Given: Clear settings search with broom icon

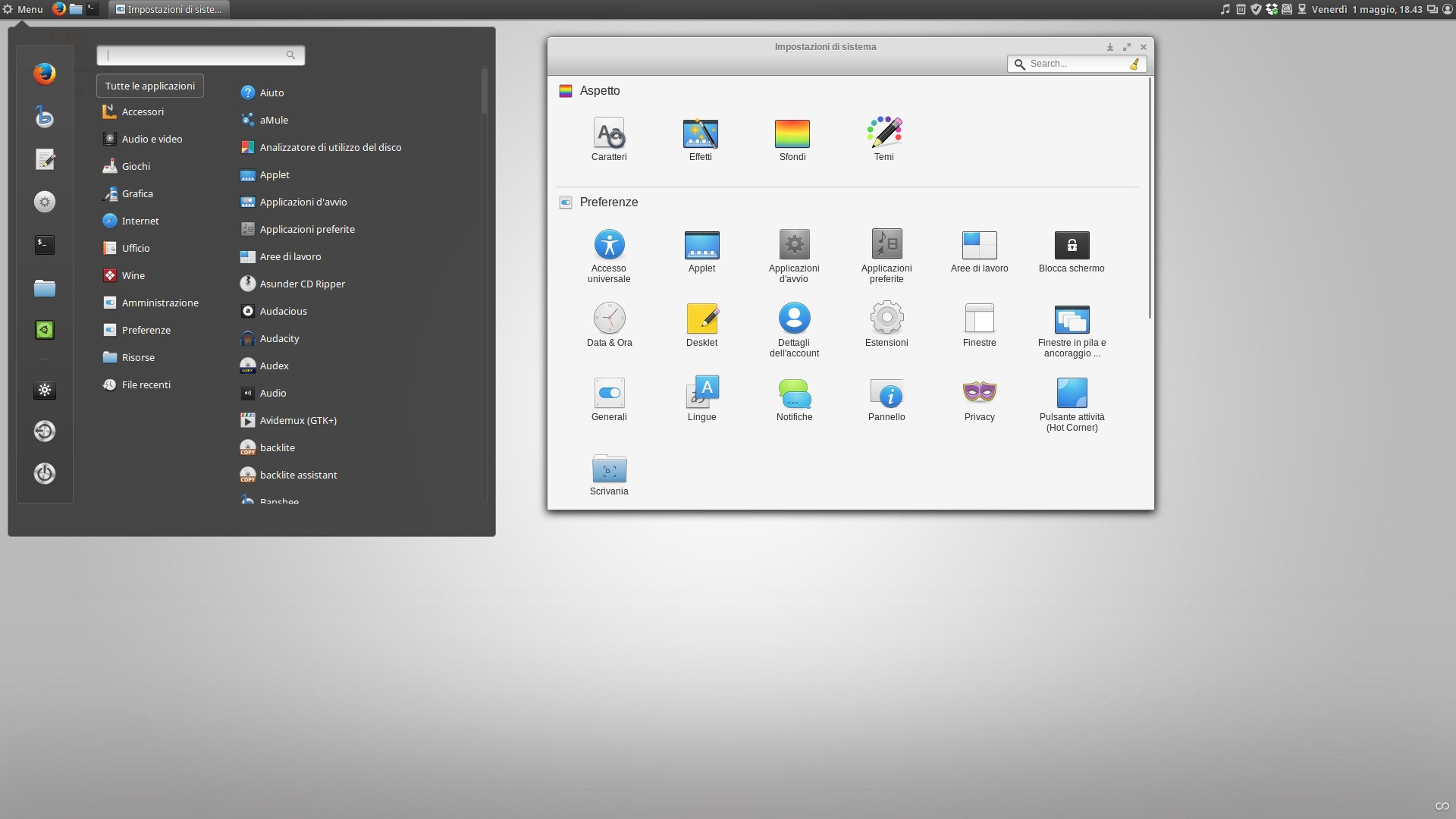Looking at the screenshot, I should 1134,64.
